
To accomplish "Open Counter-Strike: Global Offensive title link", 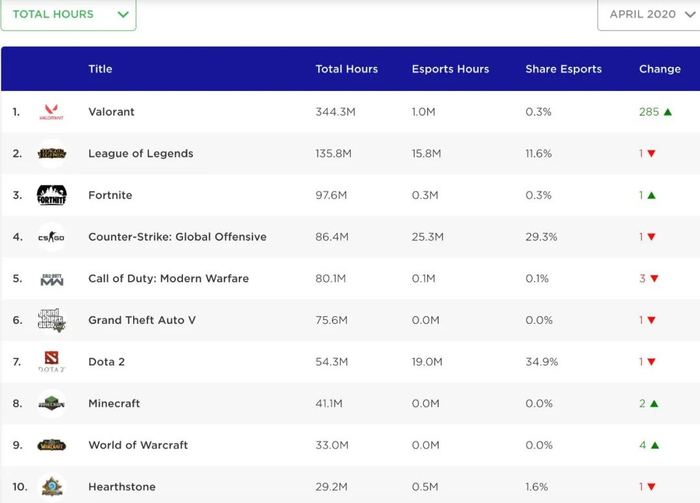I will 177,237.
